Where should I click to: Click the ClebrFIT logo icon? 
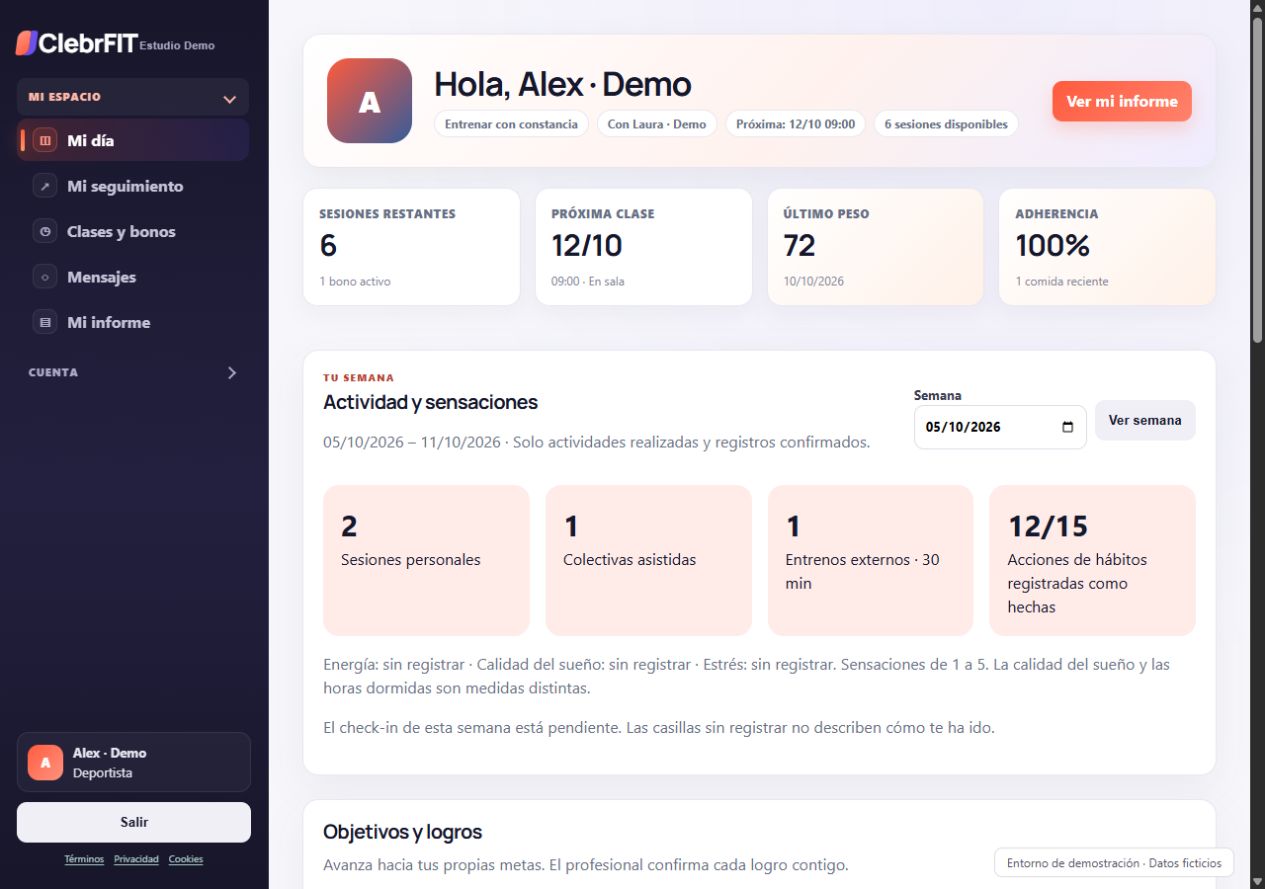coord(26,43)
